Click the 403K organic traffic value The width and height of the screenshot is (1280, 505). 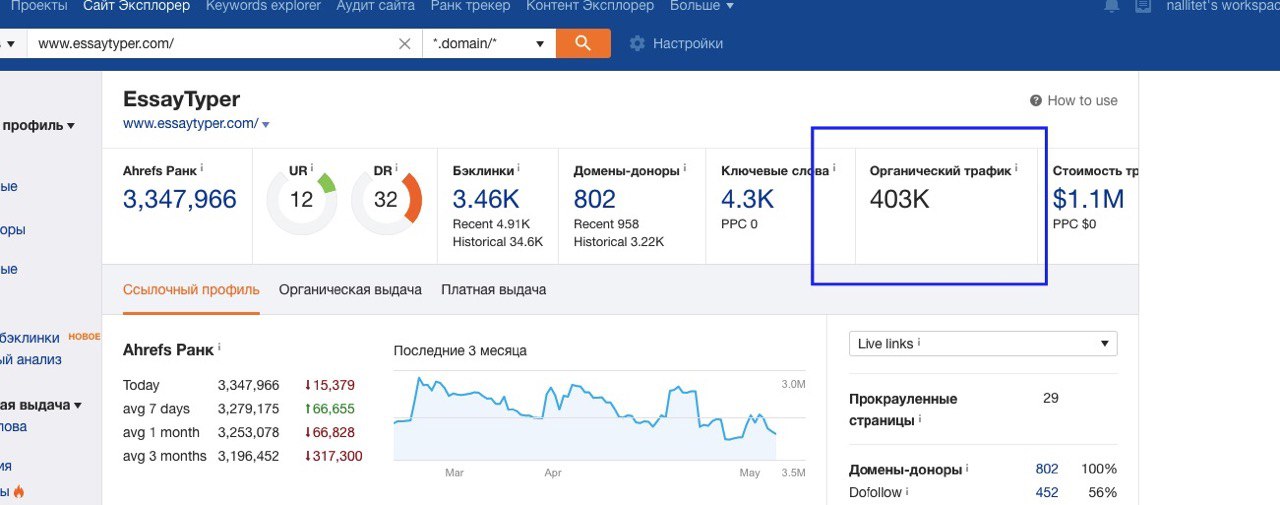point(900,199)
